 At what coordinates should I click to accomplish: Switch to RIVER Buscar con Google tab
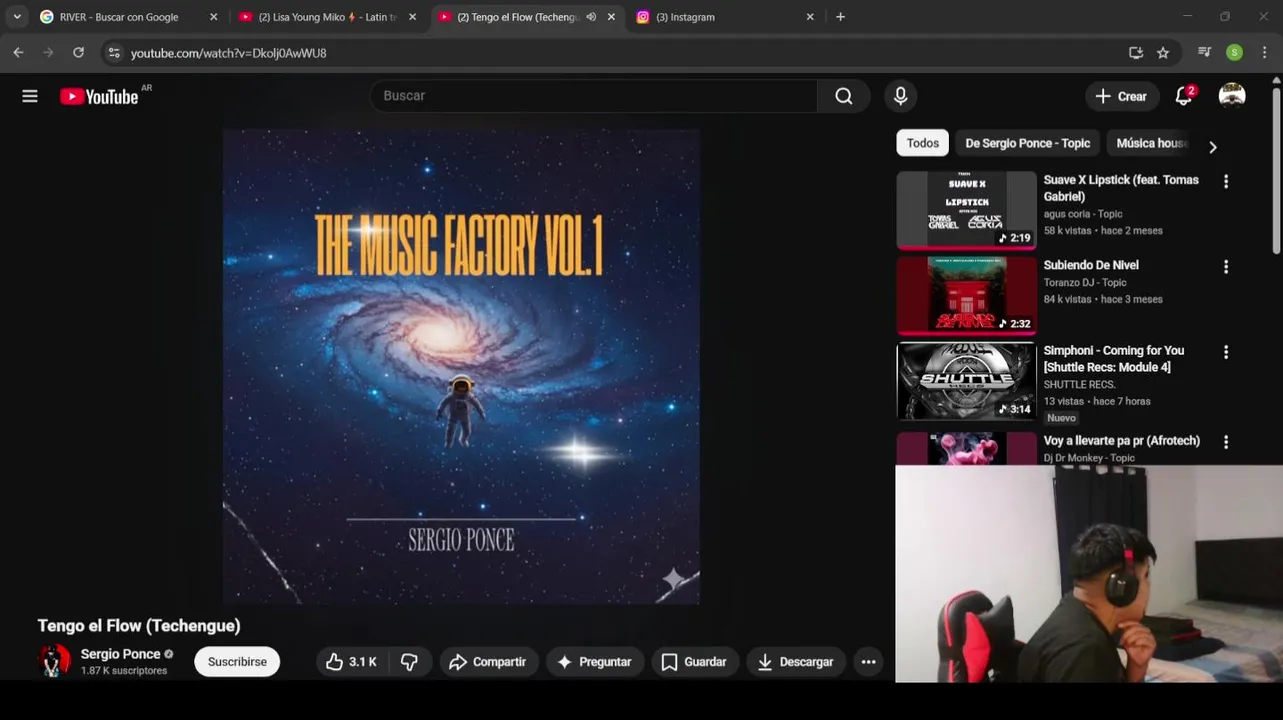tap(129, 17)
